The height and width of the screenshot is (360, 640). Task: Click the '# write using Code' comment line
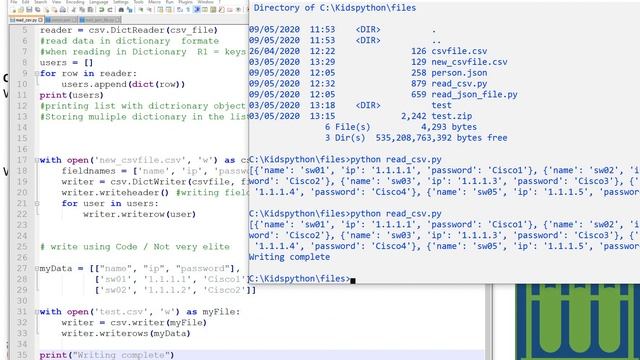135,247
